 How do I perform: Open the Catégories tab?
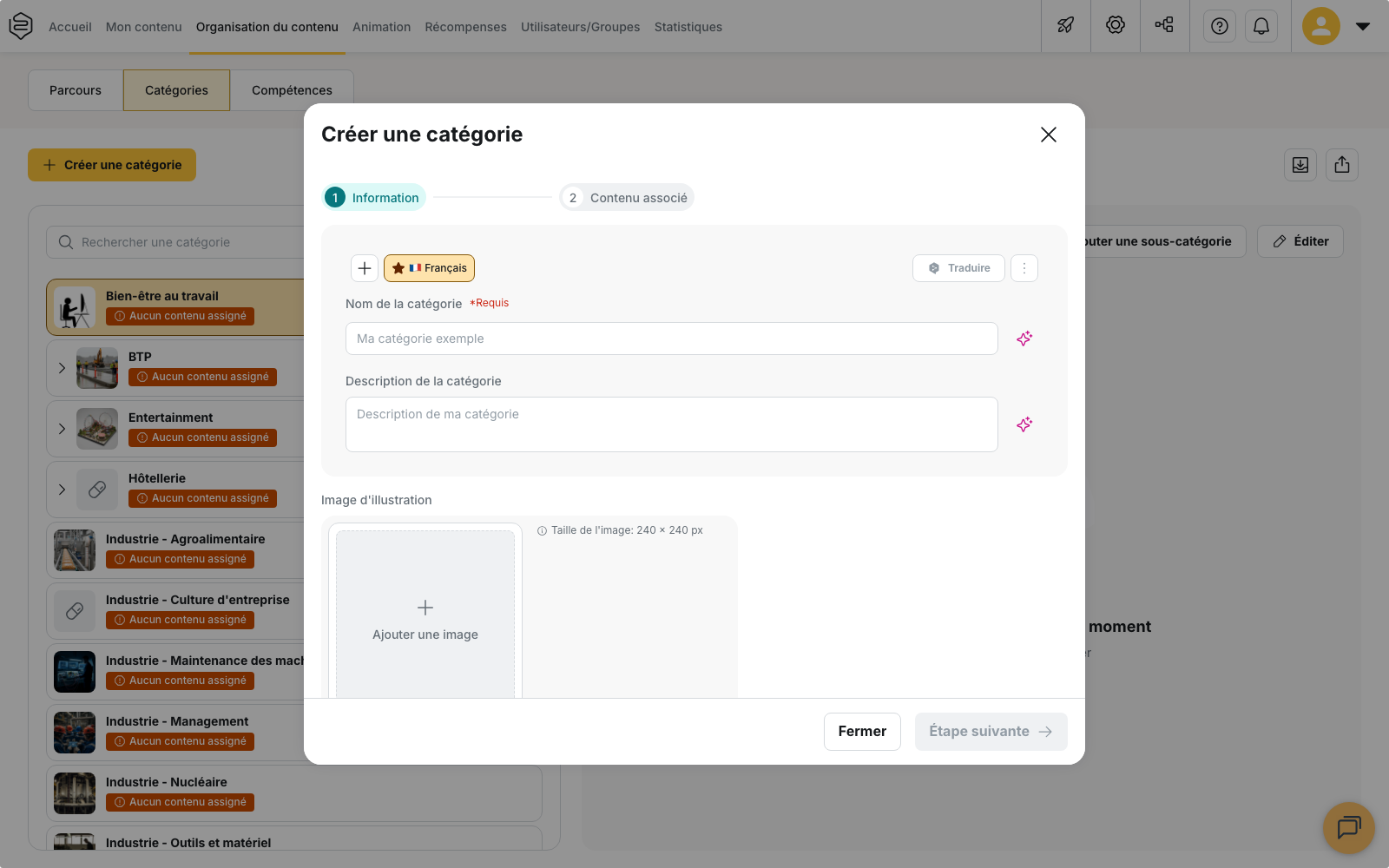pyautogui.click(x=176, y=90)
